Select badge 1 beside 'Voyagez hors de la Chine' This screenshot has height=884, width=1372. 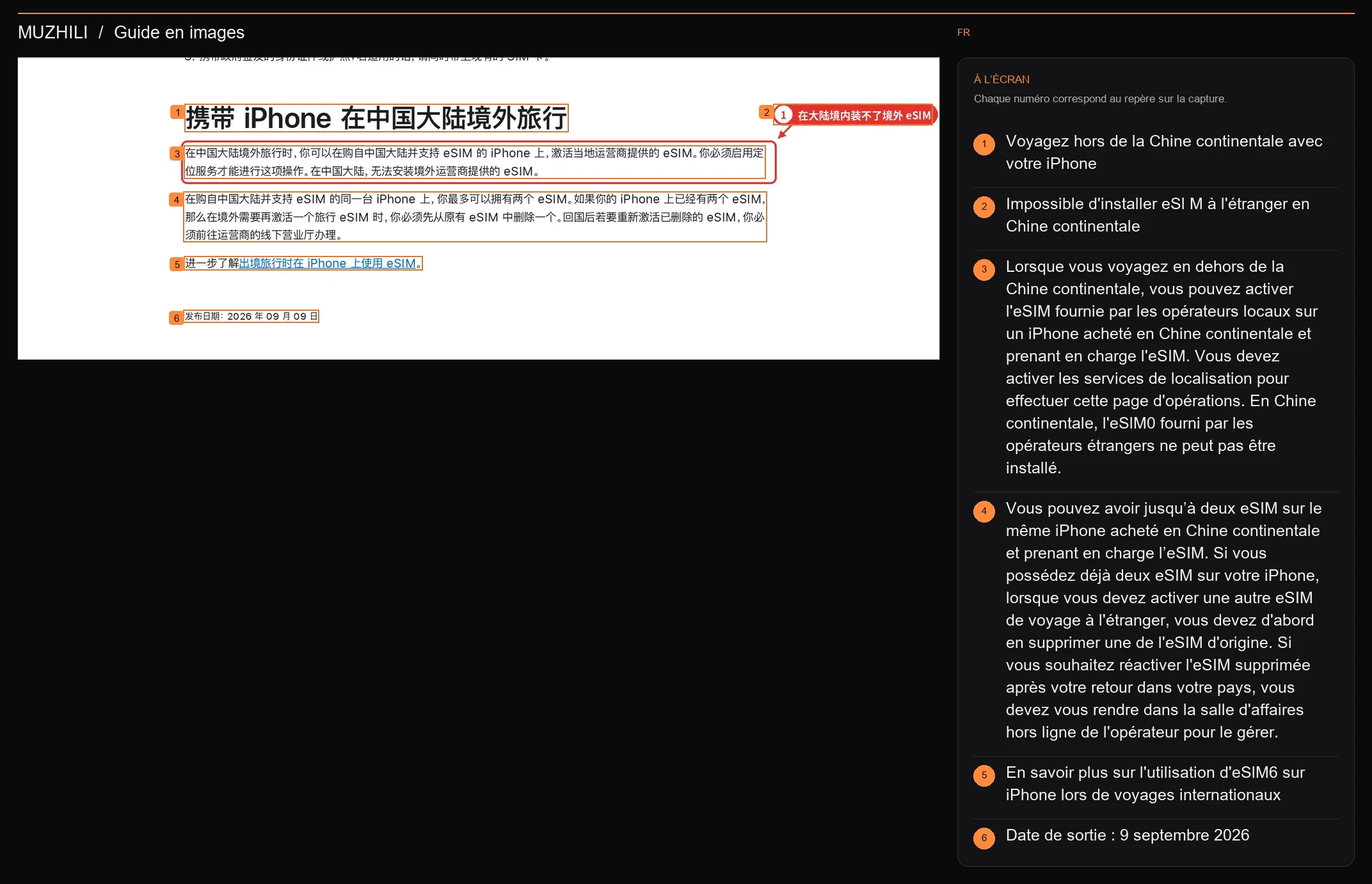[984, 144]
